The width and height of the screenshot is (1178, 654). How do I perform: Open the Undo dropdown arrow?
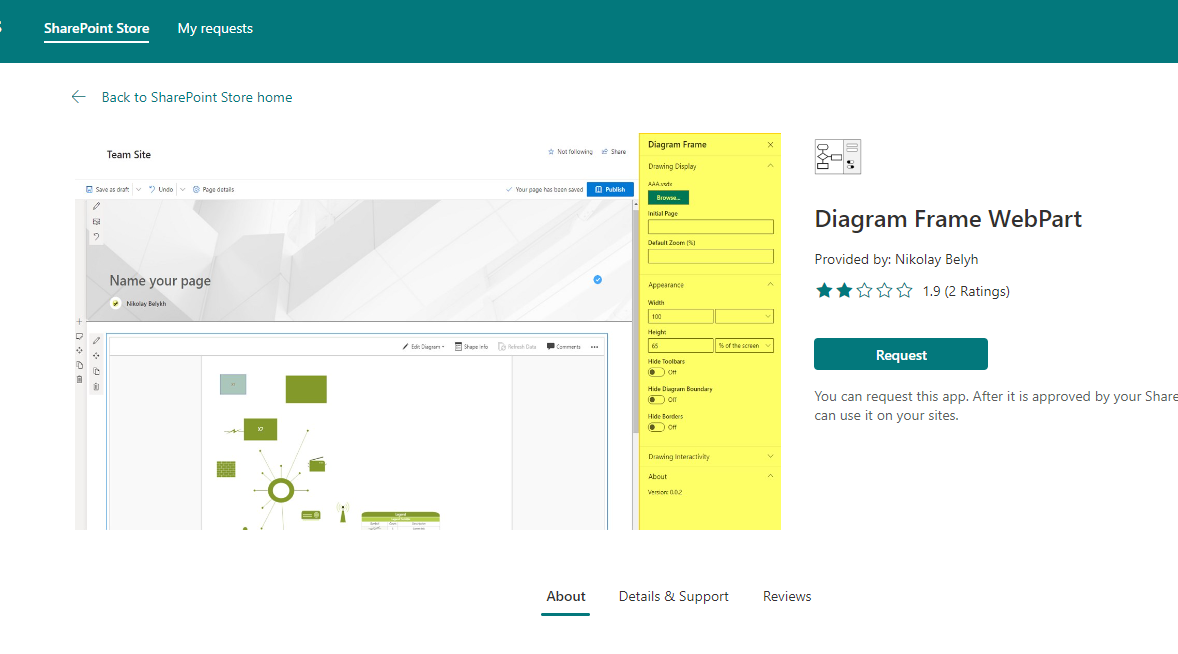(183, 189)
